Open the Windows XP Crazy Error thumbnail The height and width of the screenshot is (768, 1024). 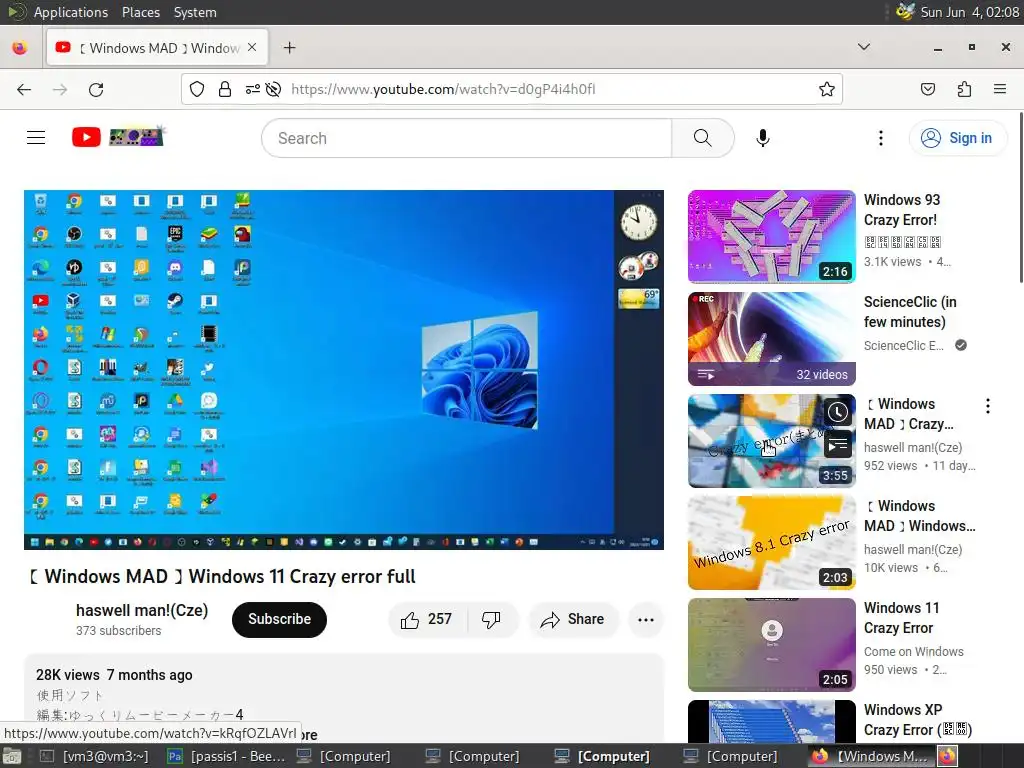coord(771,721)
